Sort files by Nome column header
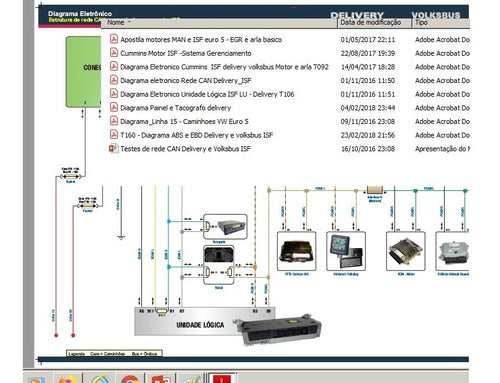The height and width of the screenshot is (383, 500). [219, 23]
